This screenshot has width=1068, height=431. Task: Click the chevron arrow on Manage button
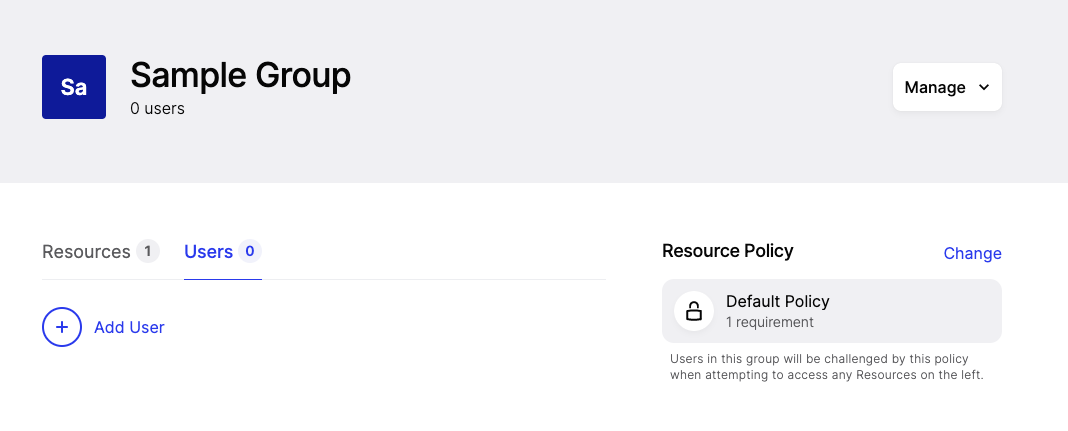[x=983, y=87]
